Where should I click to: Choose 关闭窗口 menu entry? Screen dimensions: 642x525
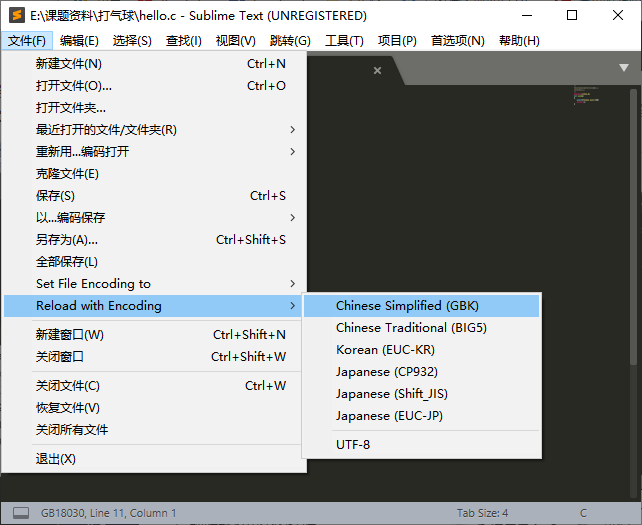coord(154,357)
